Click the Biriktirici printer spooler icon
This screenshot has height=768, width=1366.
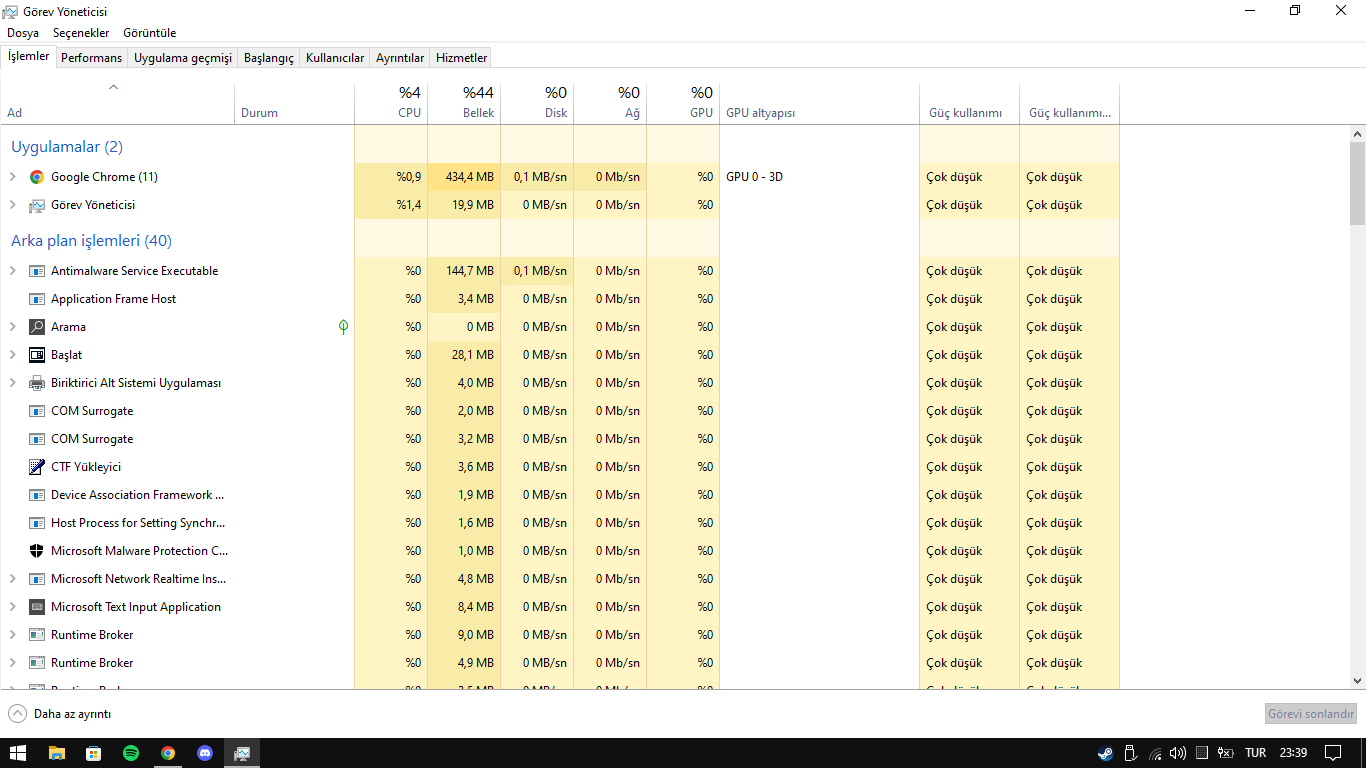37,383
